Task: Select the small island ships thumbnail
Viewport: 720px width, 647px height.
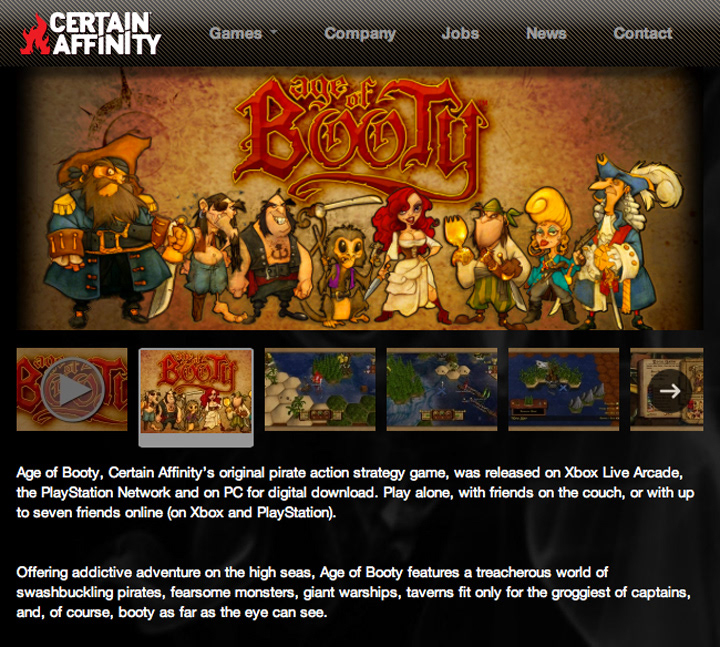Action: (x=563, y=389)
